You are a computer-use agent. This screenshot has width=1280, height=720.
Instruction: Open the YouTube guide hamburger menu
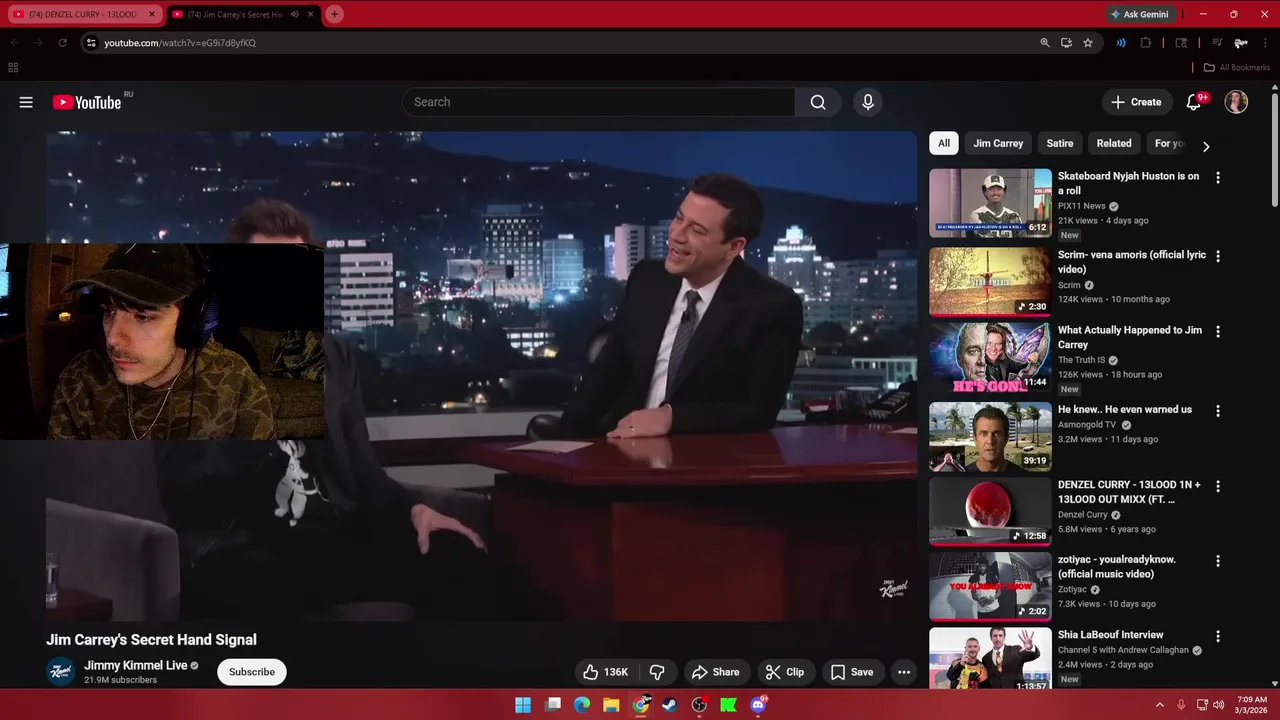pos(26,102)
